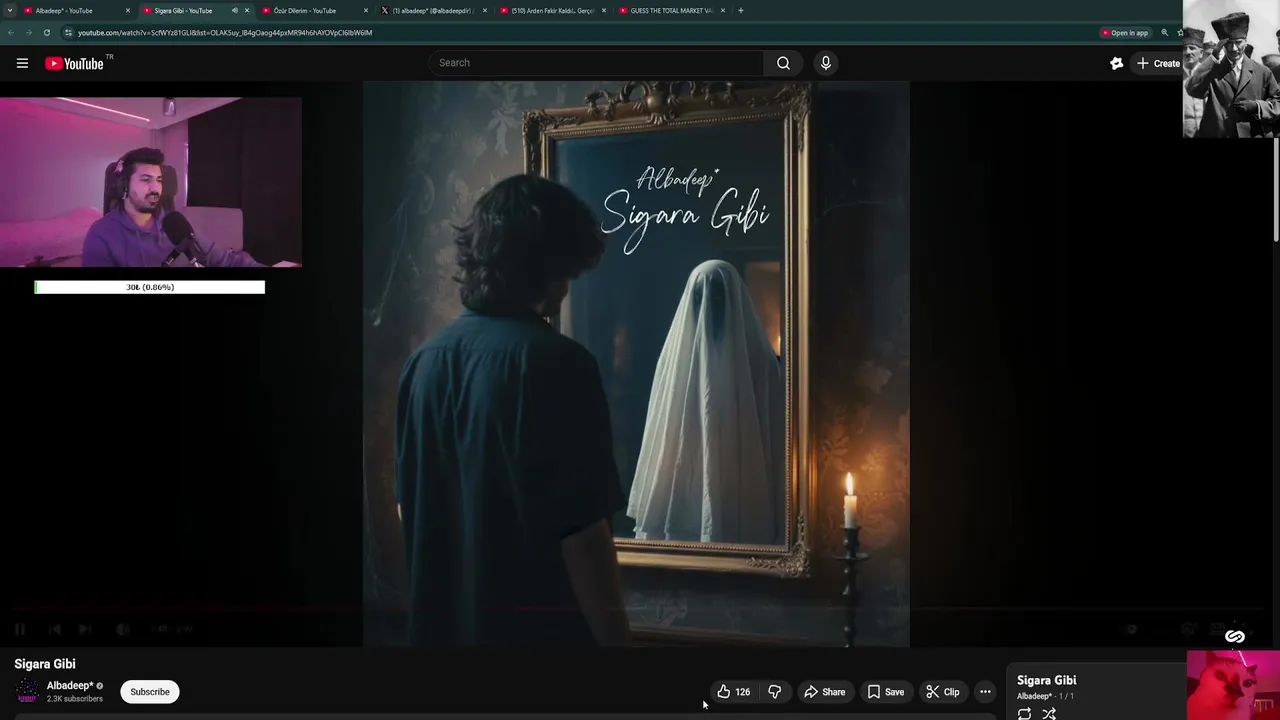
Task: Close the 'Albadeep* - YouTube' tab
Action: click(x=128, y=10)
